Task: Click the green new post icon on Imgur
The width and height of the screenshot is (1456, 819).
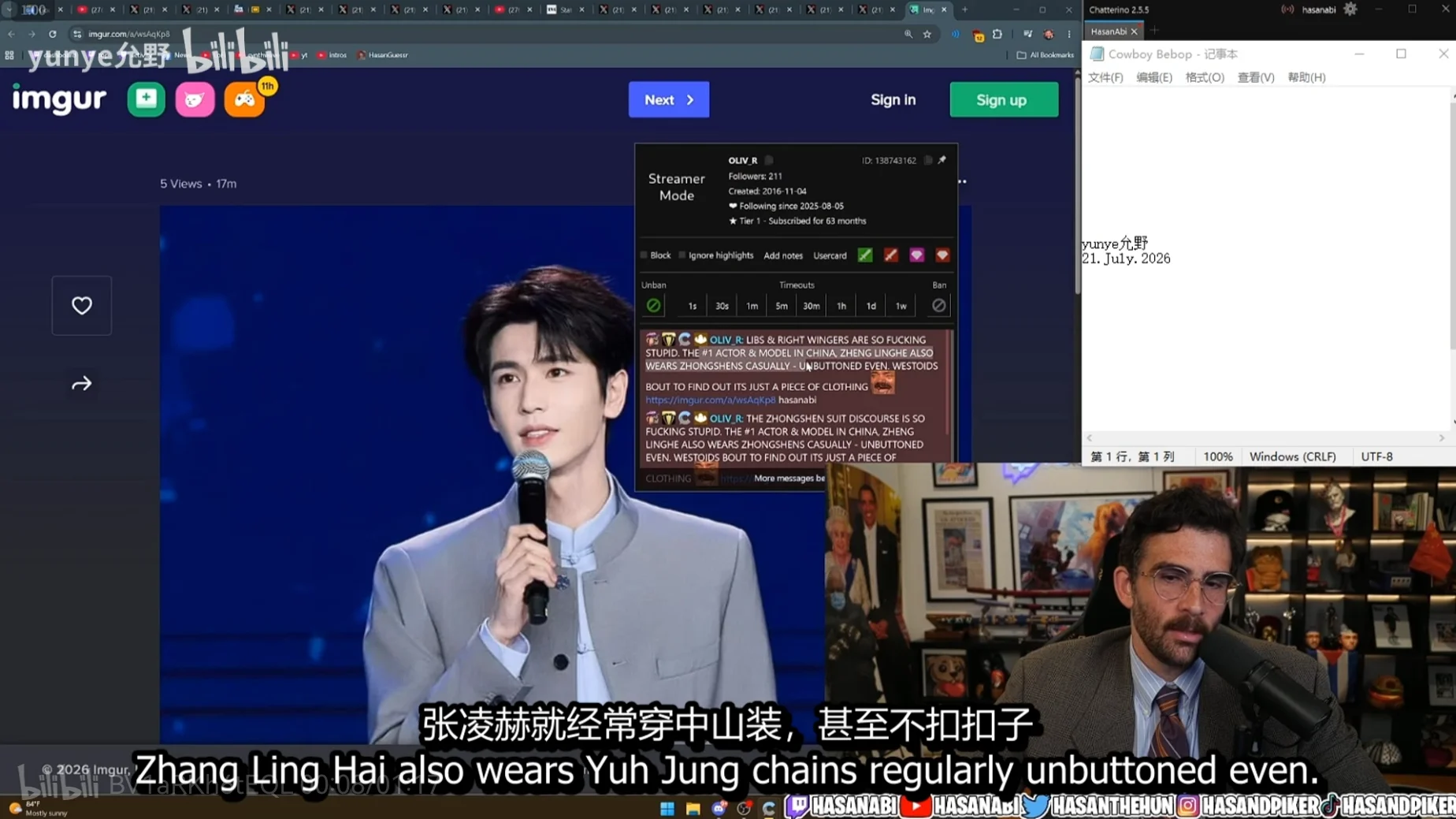Action: coord(146,99)
